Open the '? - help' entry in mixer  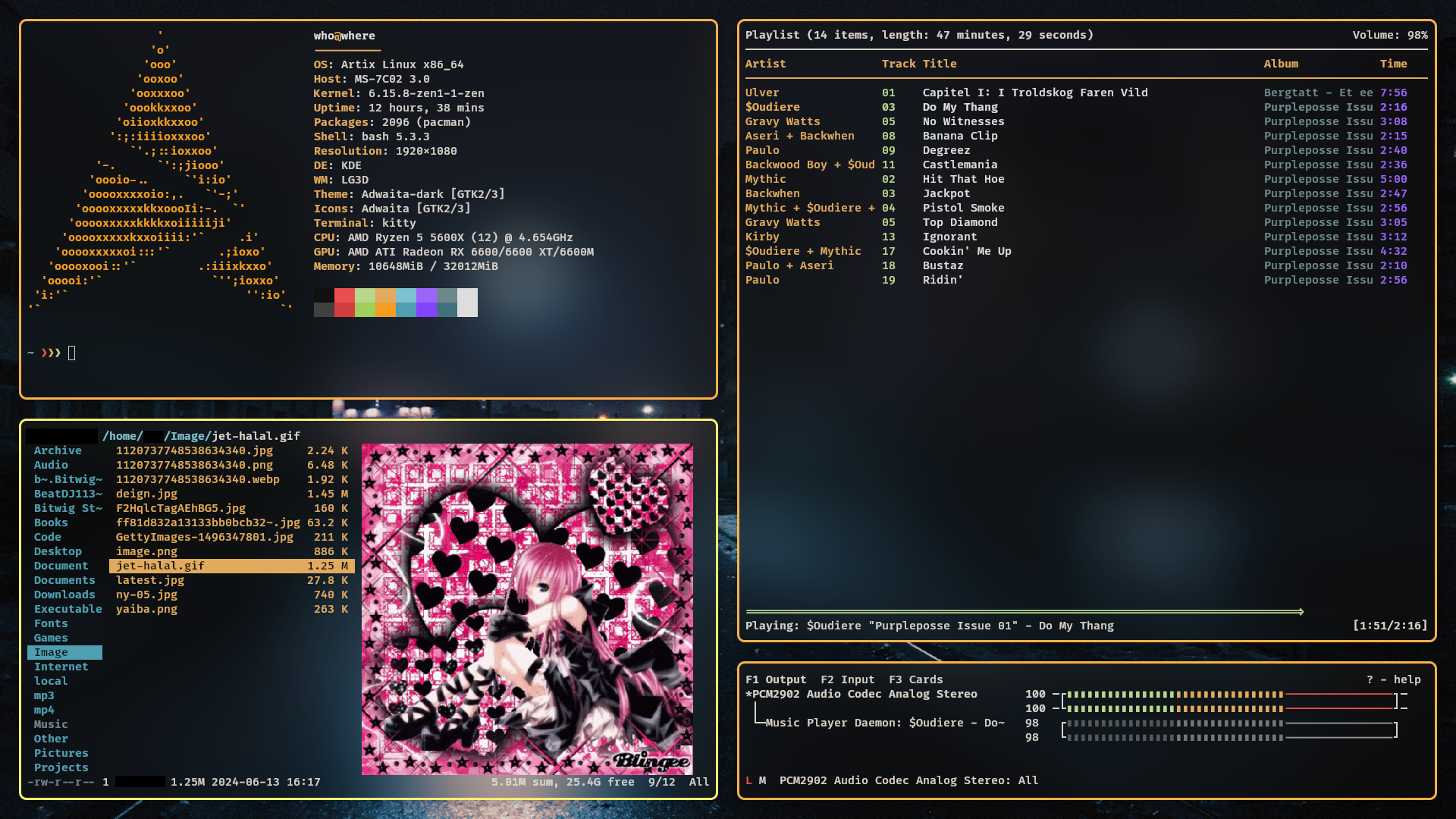pos(1393,679)
